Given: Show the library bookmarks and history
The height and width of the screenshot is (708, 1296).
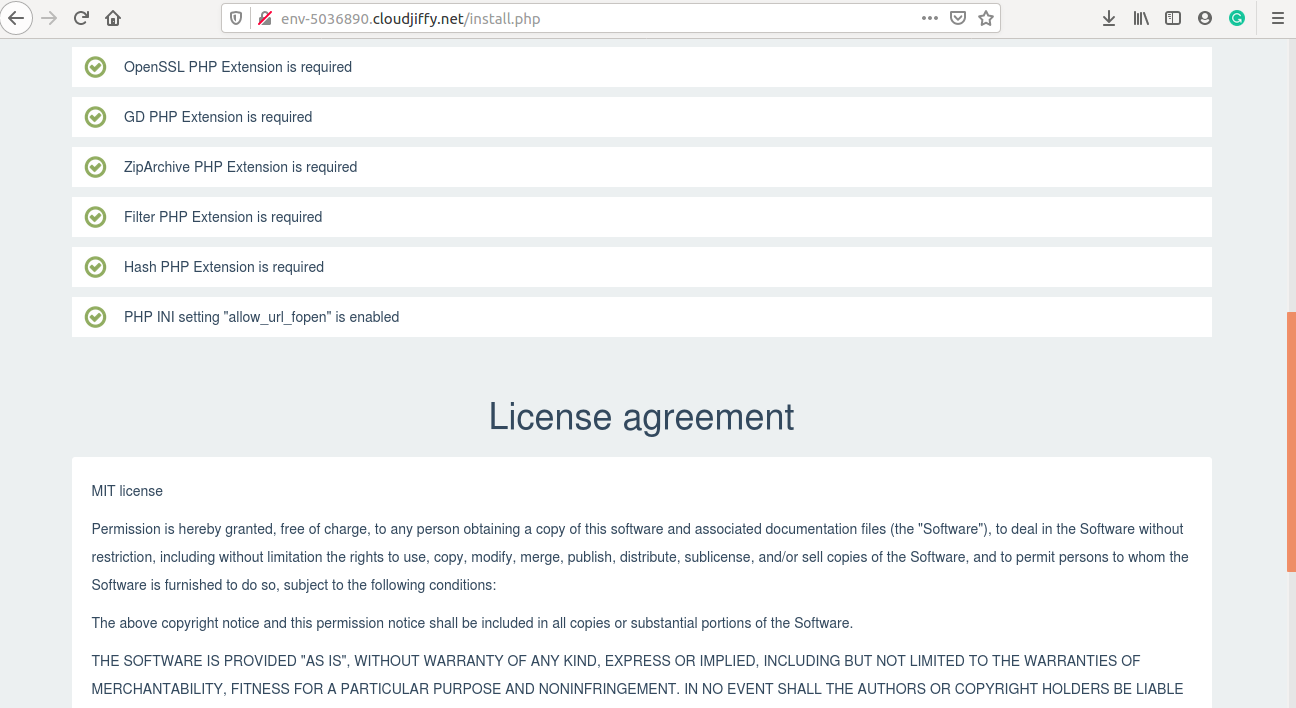Looking at the screenshot, I should pyautogui.click(x=1141, y=18).
